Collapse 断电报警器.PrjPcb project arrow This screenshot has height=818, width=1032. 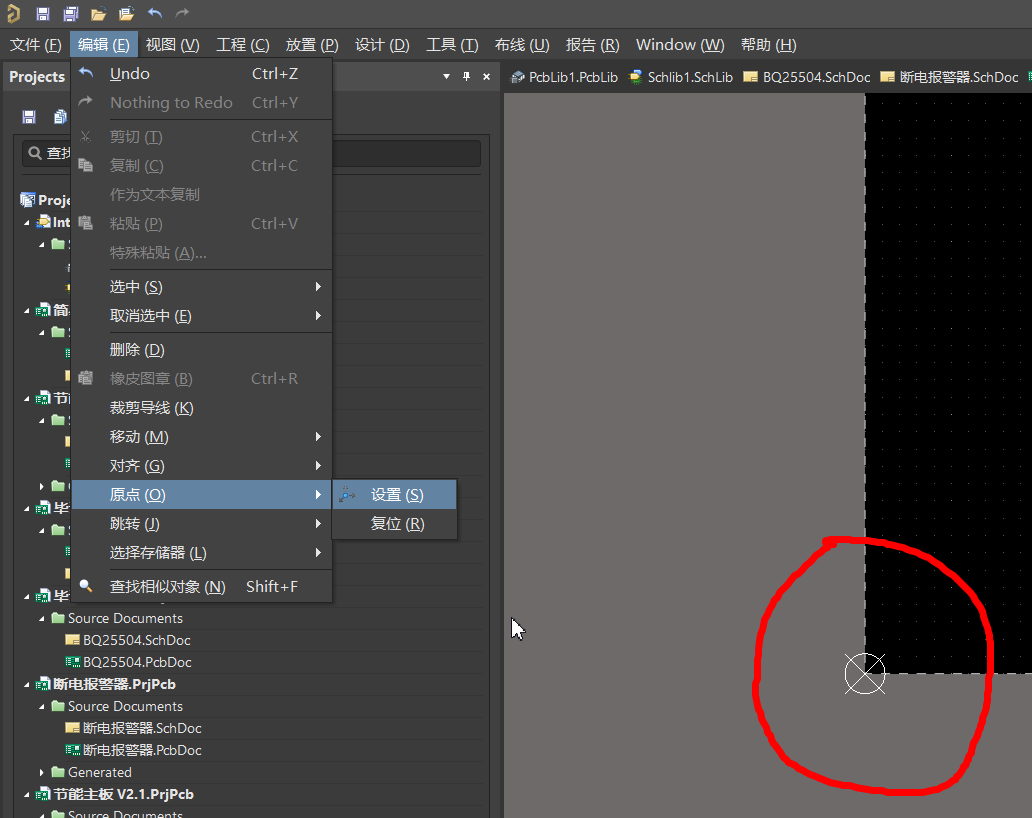[x=27, y=684]
